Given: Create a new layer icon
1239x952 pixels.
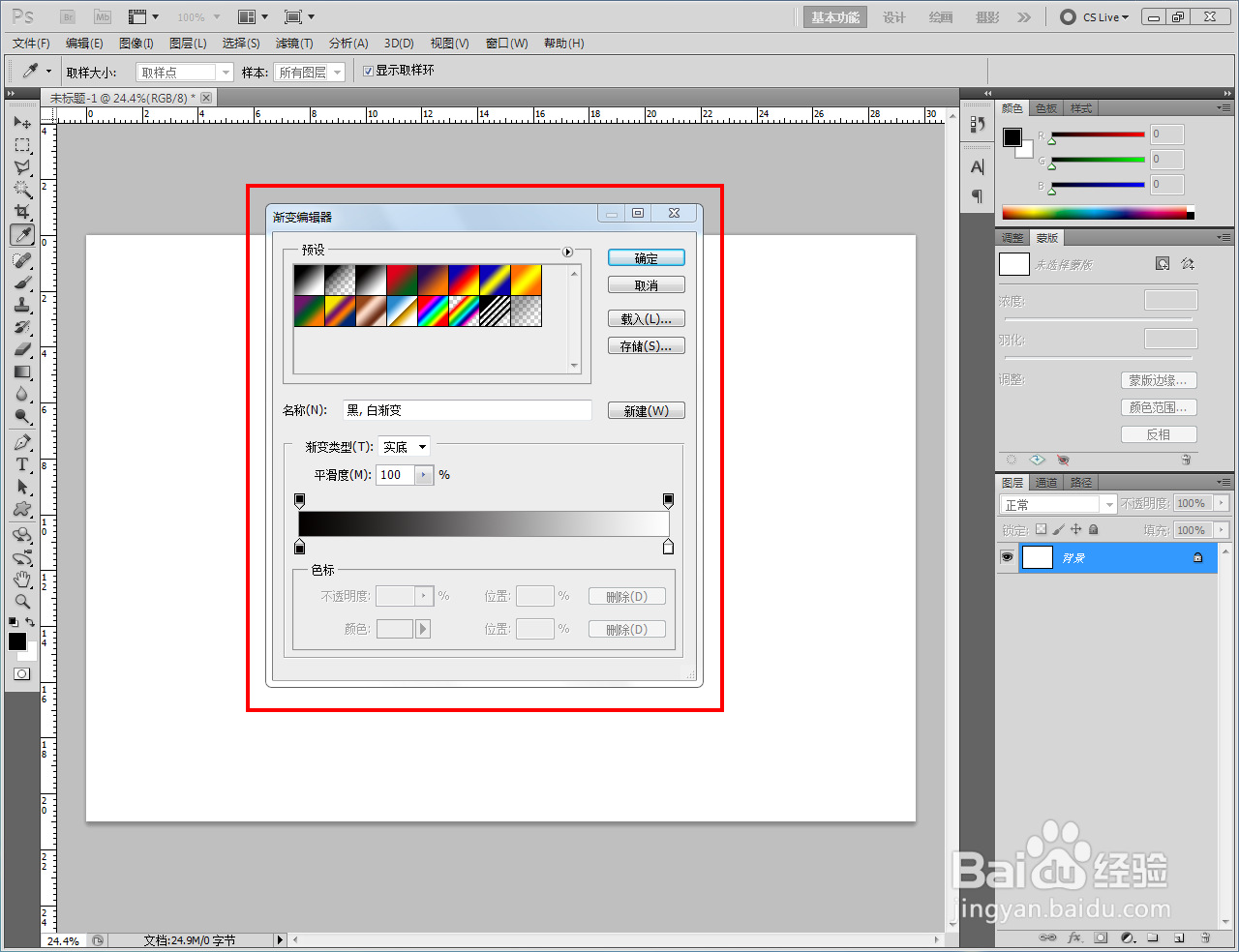Looking at the screenshot, I should click(x=1179, y=937).
